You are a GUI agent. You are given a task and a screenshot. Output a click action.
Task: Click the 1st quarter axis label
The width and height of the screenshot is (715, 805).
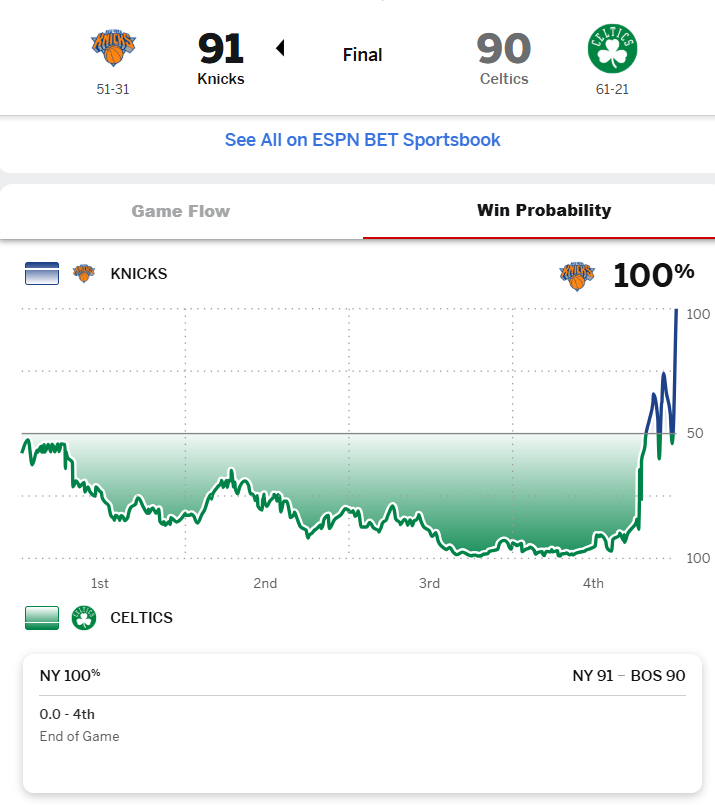pos(100,583)
